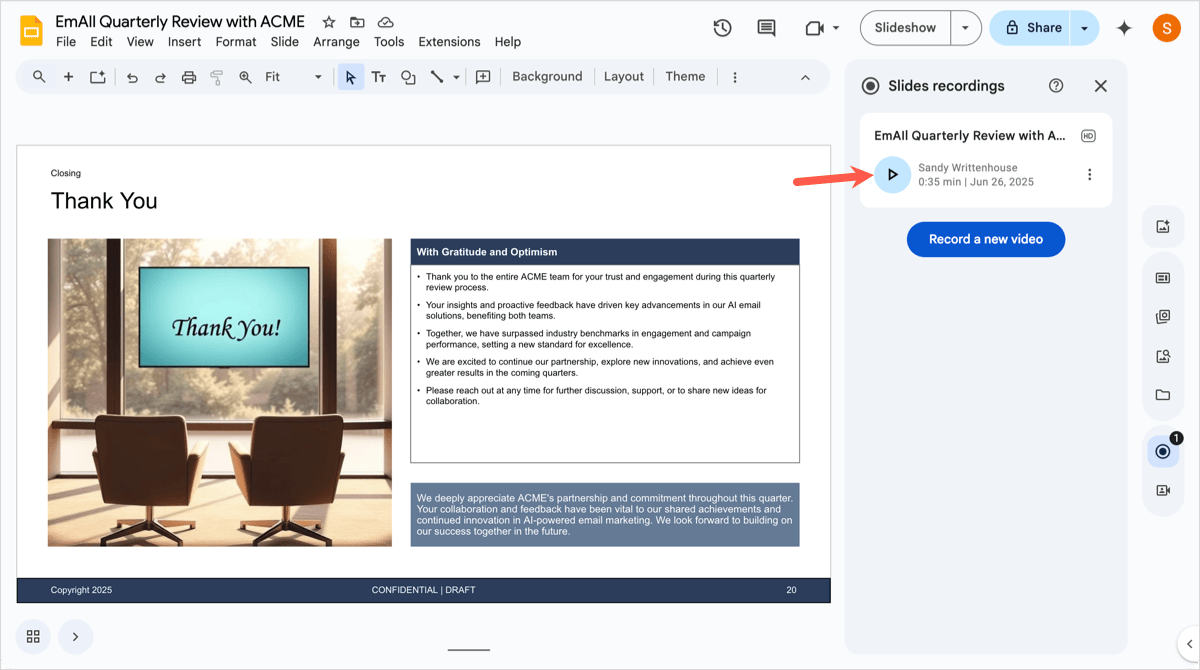Open the line tool dropdown arrow
The height and width of the screenshot is (670, 1200).
[x=456, y=77]
